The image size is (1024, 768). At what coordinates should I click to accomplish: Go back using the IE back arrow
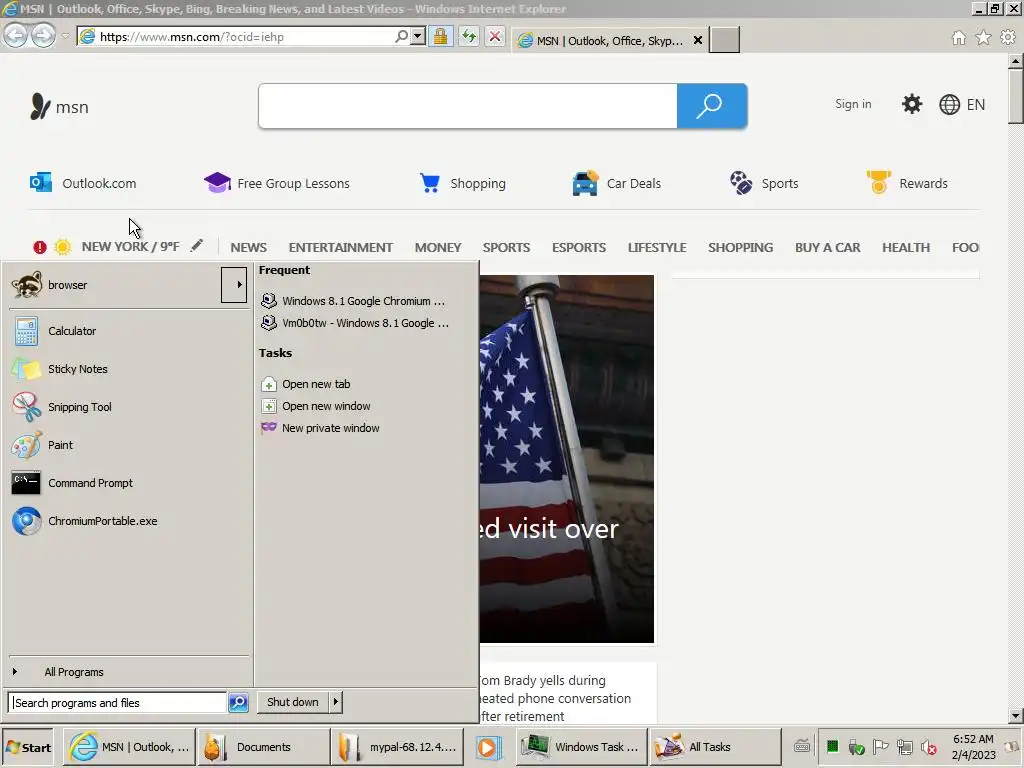(16, 36)
